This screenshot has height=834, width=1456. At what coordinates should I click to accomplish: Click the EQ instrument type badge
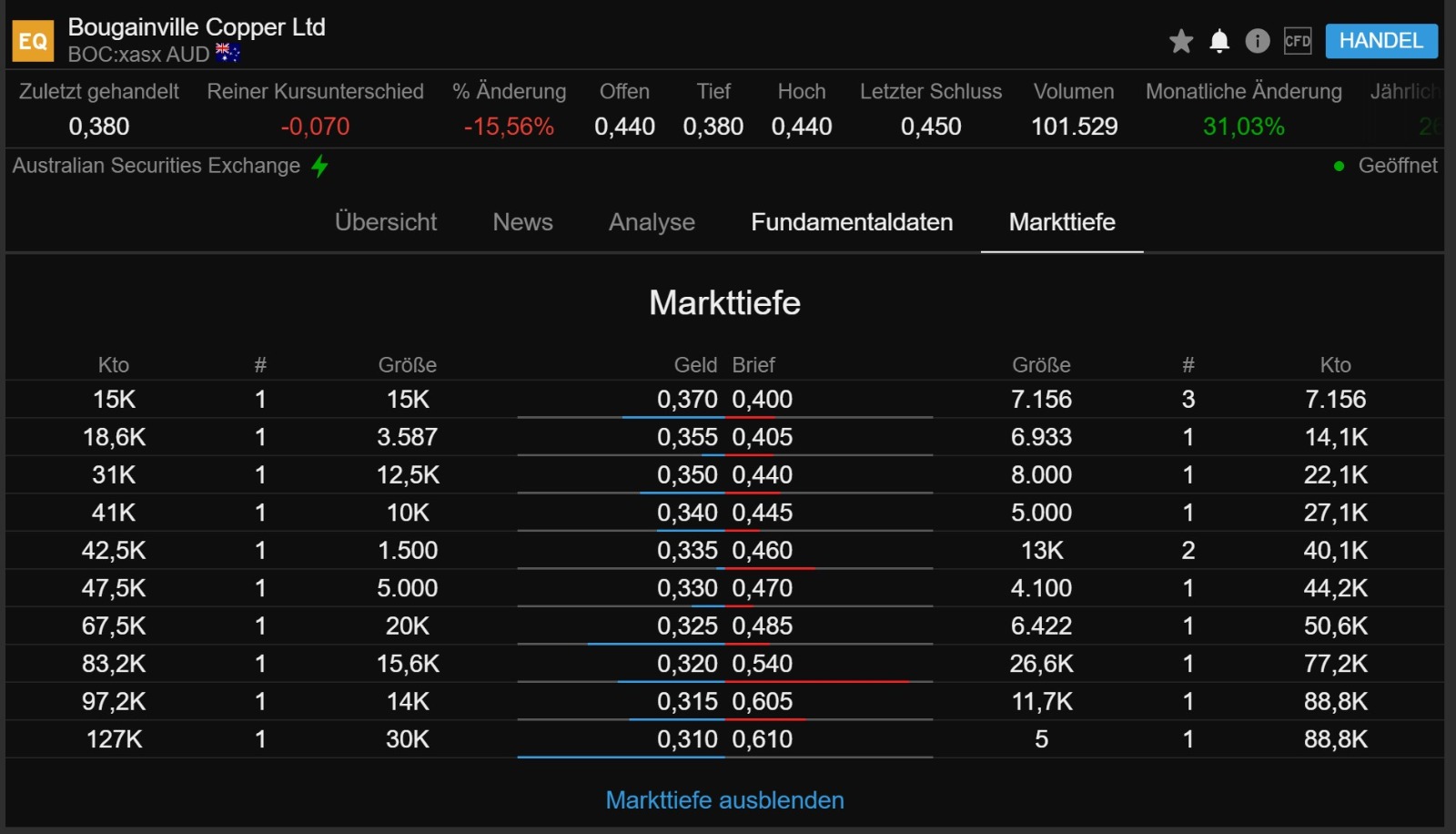coord(33,41)
